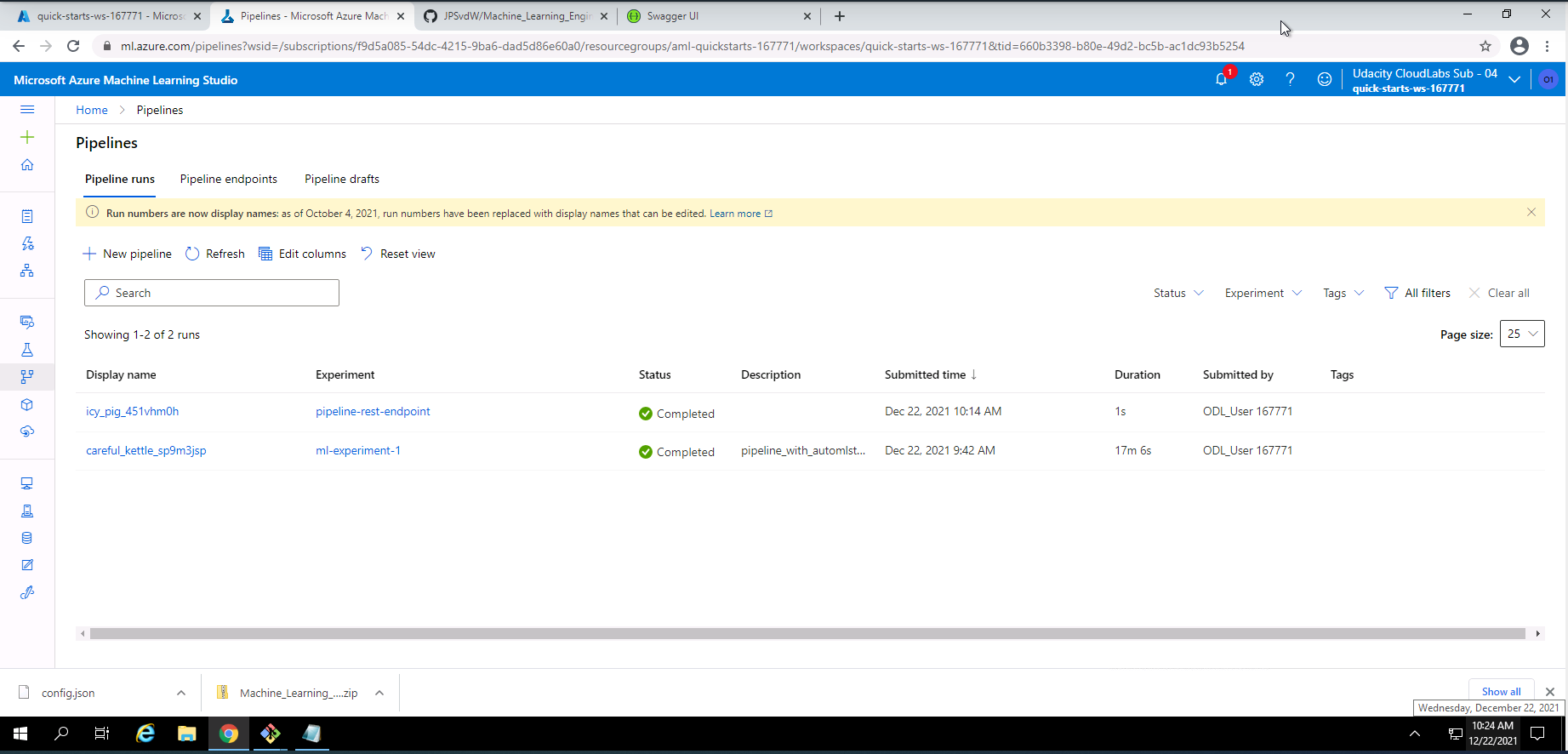Open Designer icon in sidebar
Image resolution: width=1568 pixels, height=754 pixels.
pyautogui.click(x=27, y=271)
